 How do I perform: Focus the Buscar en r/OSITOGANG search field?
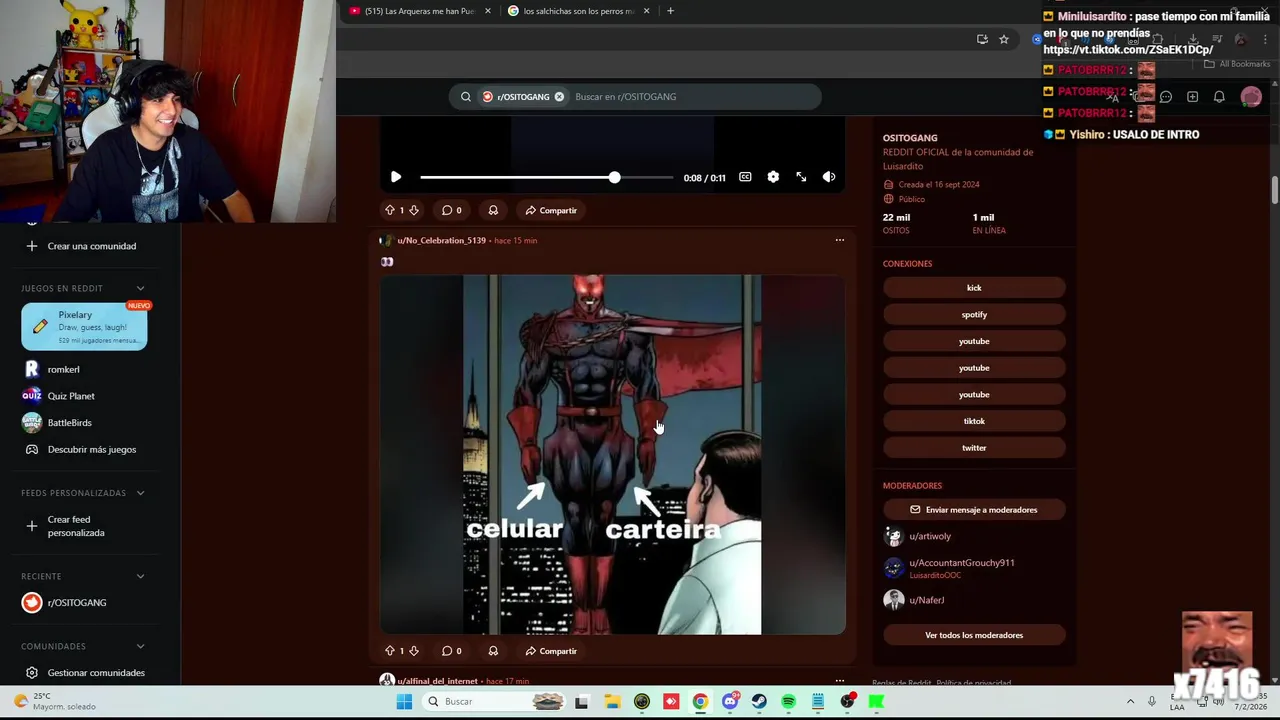(690, 97)
